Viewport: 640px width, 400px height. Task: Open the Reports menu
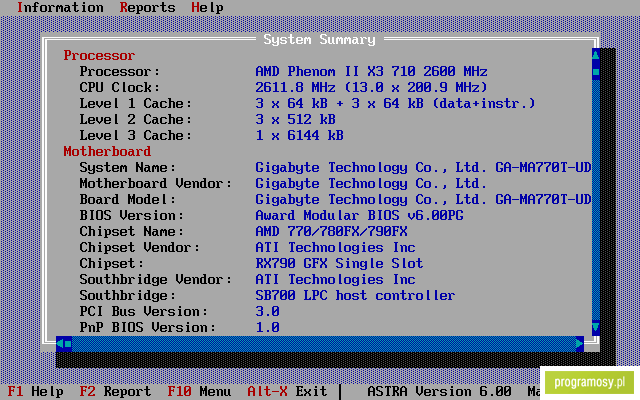point(147,7)
